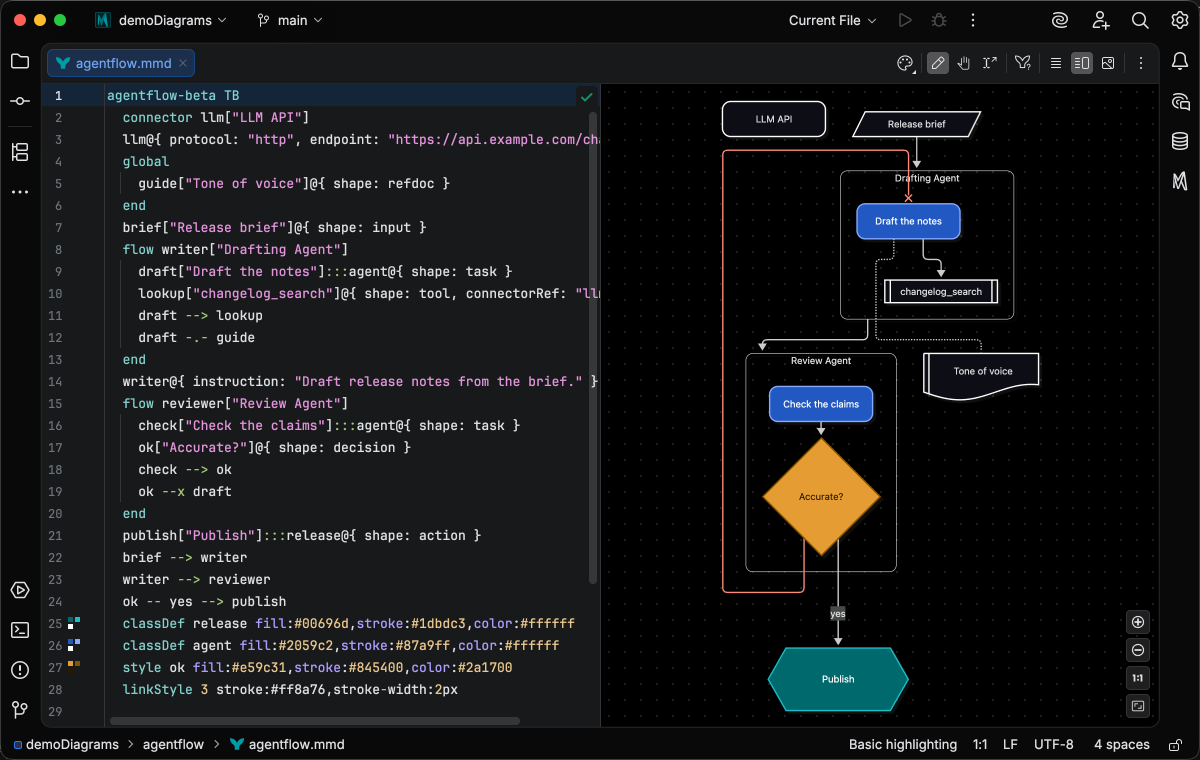The height and width of the screenshot is (760, 1200).
Task: Open the editor toolbar more options
Action: pyautogui.click(x=1140, y=63)
